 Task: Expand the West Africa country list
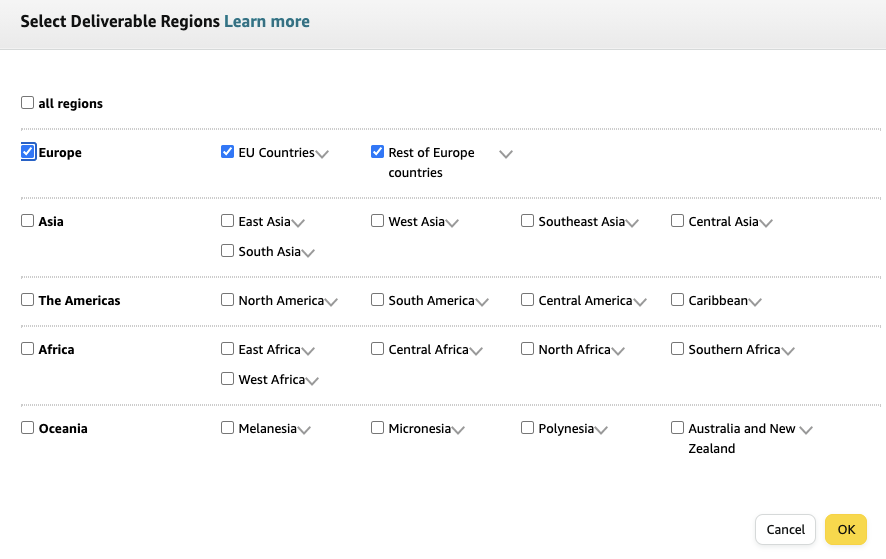tap(312, 381)
